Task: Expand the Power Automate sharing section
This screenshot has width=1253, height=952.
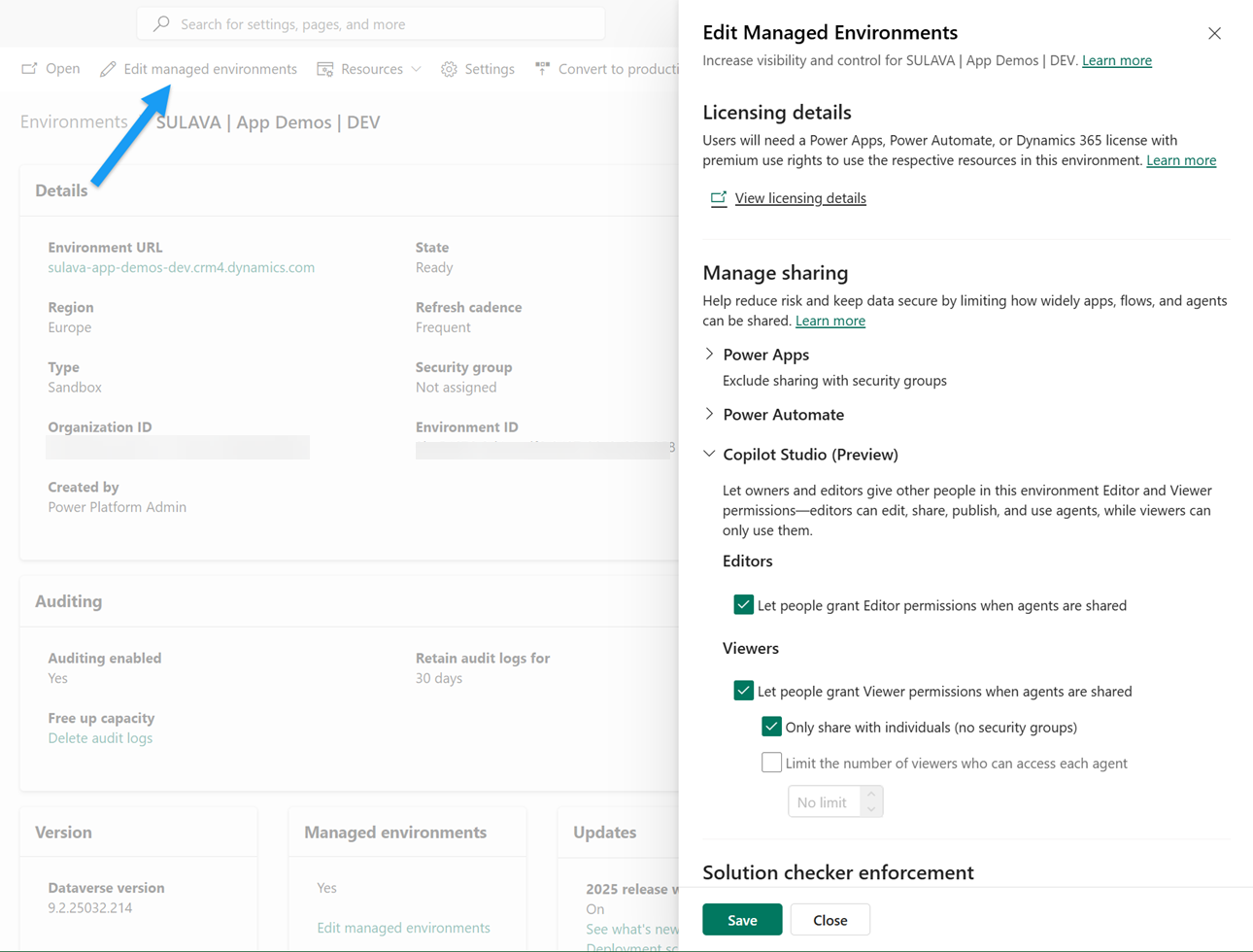Action: [709, 414]
